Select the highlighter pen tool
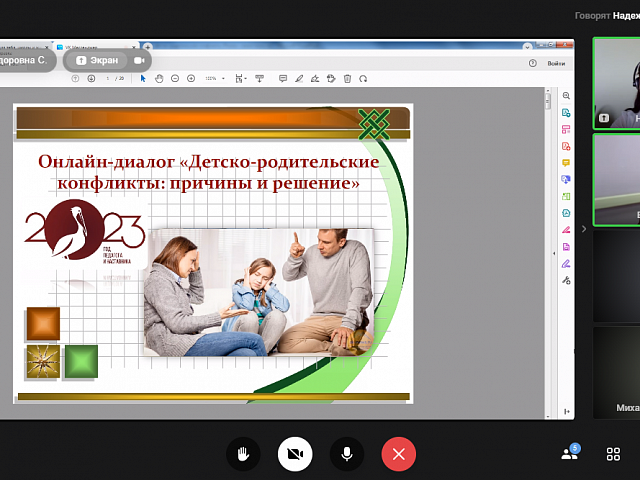The width and height of the screenshot is (640, 480). [299, 78]
